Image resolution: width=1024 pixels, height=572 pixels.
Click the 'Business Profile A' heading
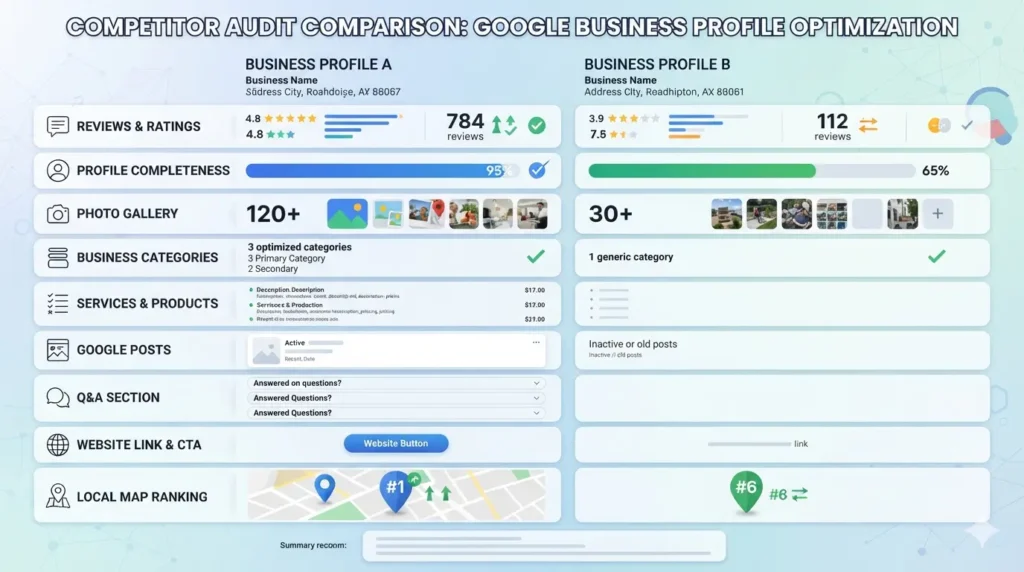point(318,65)
